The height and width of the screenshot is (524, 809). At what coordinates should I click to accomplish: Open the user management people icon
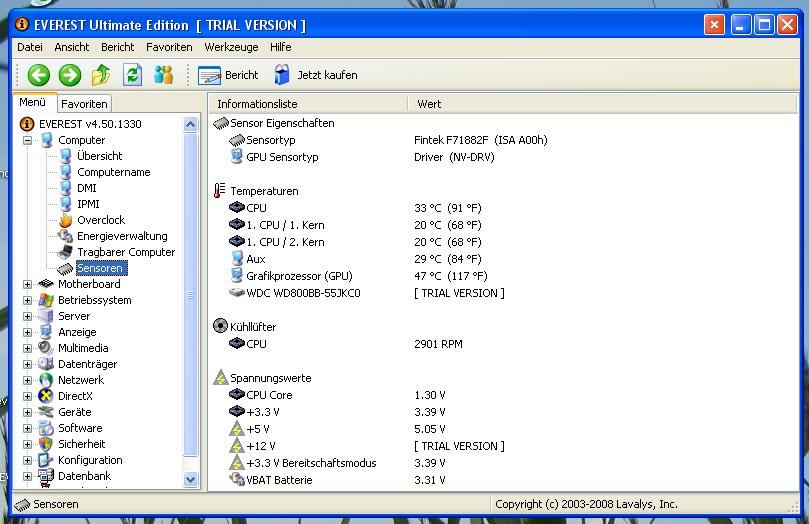[x=164, y=75]
